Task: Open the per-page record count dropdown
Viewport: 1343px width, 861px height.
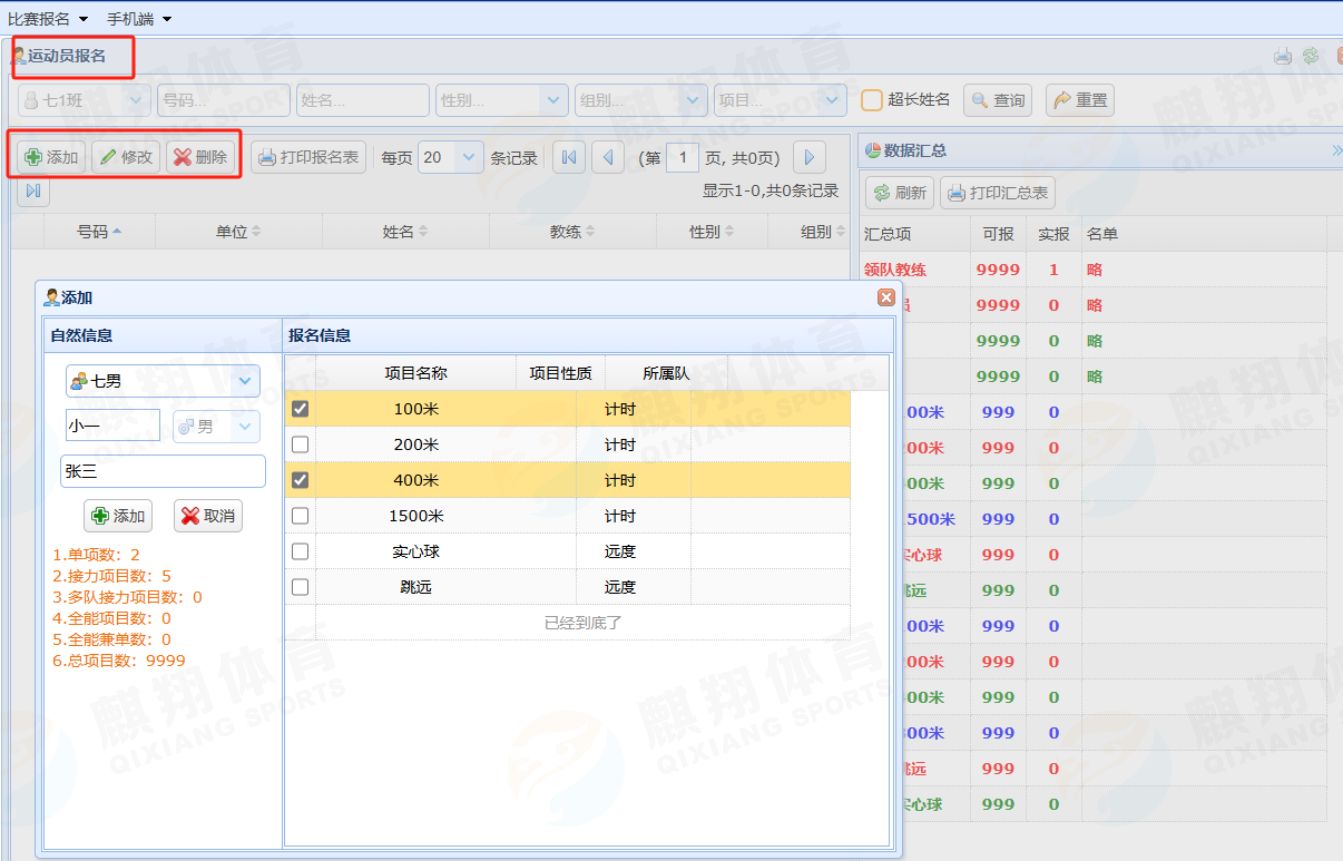Action: tap(467, 157)
